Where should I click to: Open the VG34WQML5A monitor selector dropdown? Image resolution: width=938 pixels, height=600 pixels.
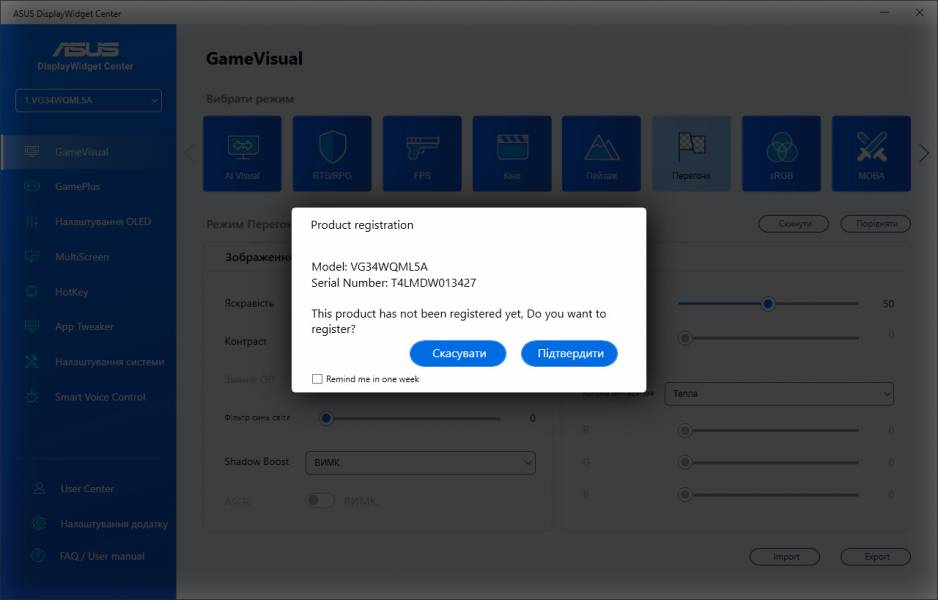(88, 100)
